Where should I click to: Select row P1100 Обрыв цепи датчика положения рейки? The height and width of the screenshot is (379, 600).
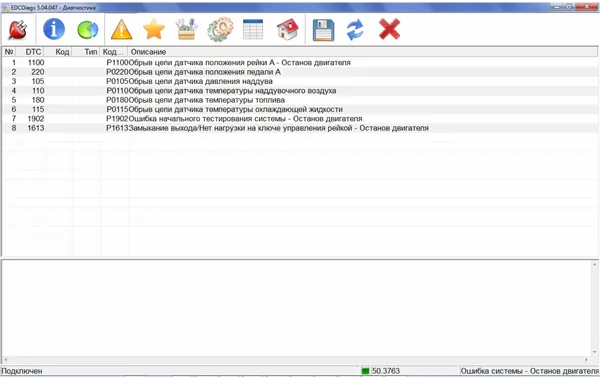coord(300,62)
